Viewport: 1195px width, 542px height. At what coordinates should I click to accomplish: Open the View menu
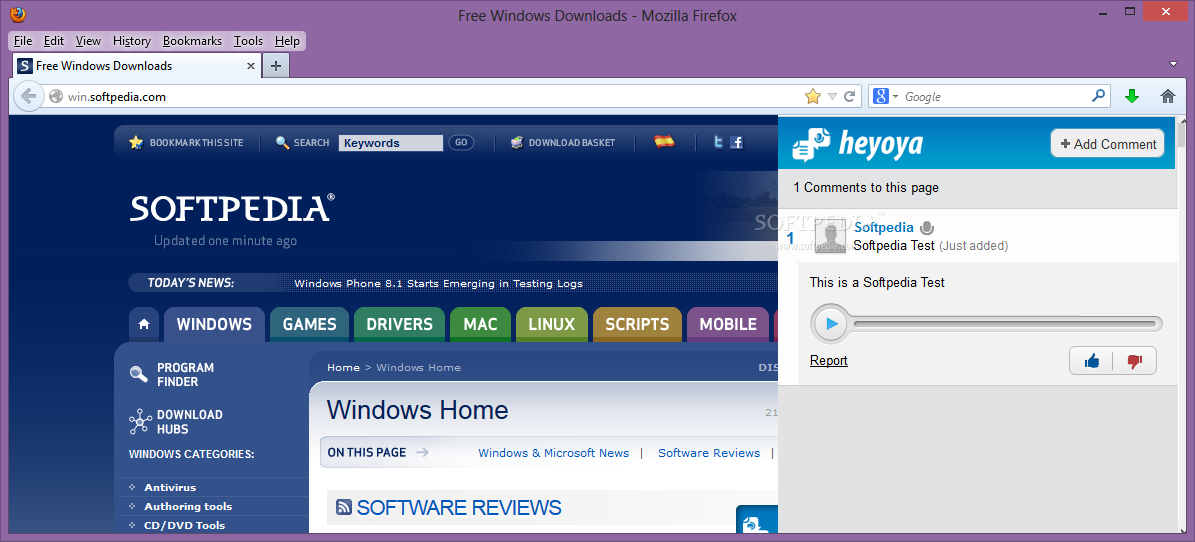tap(88, 41)
